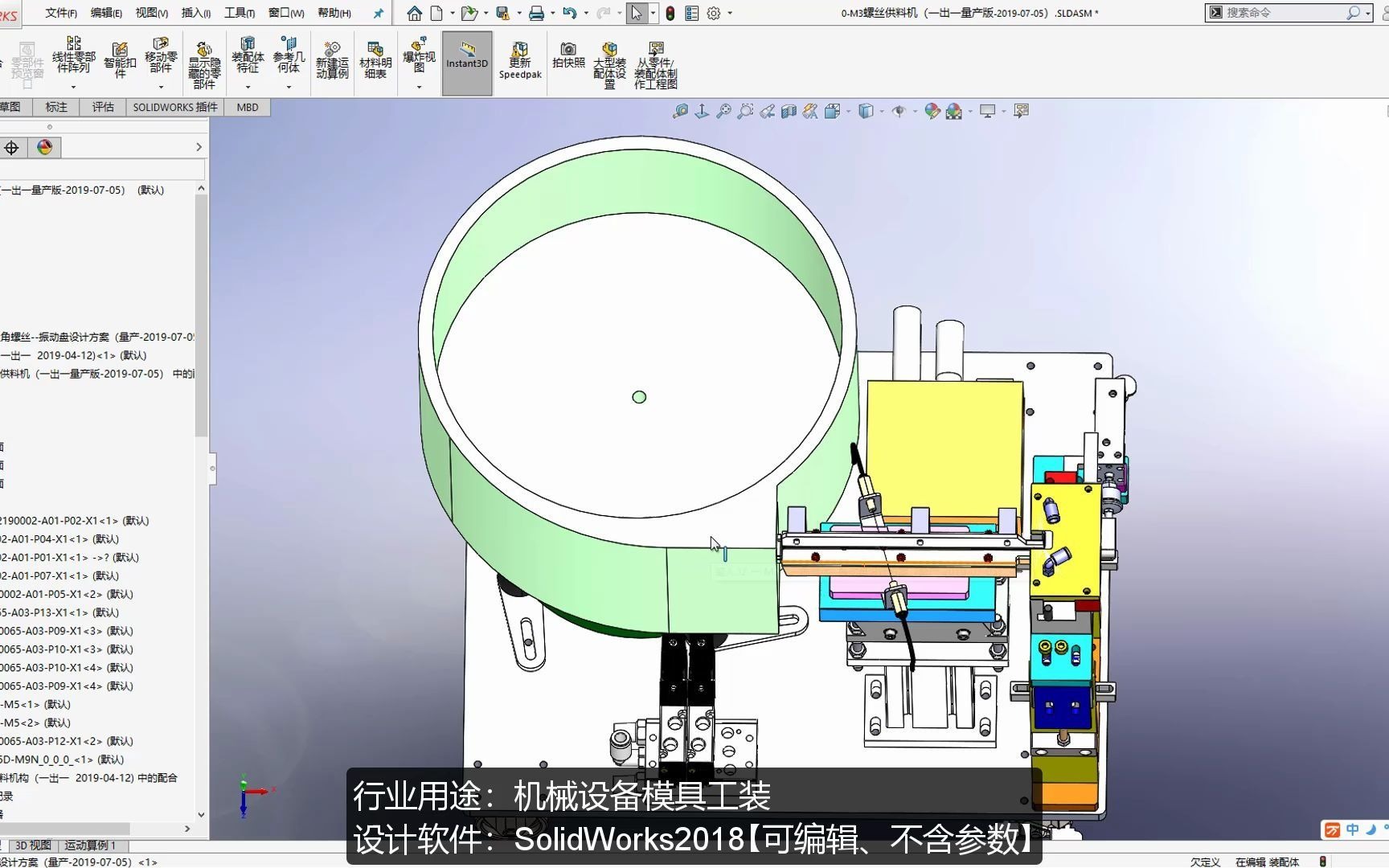Toggle the 大型装配体设置 (Large Assembly Mode)
This screenshot has height=868, width=1389.
(x=608, y=56)
